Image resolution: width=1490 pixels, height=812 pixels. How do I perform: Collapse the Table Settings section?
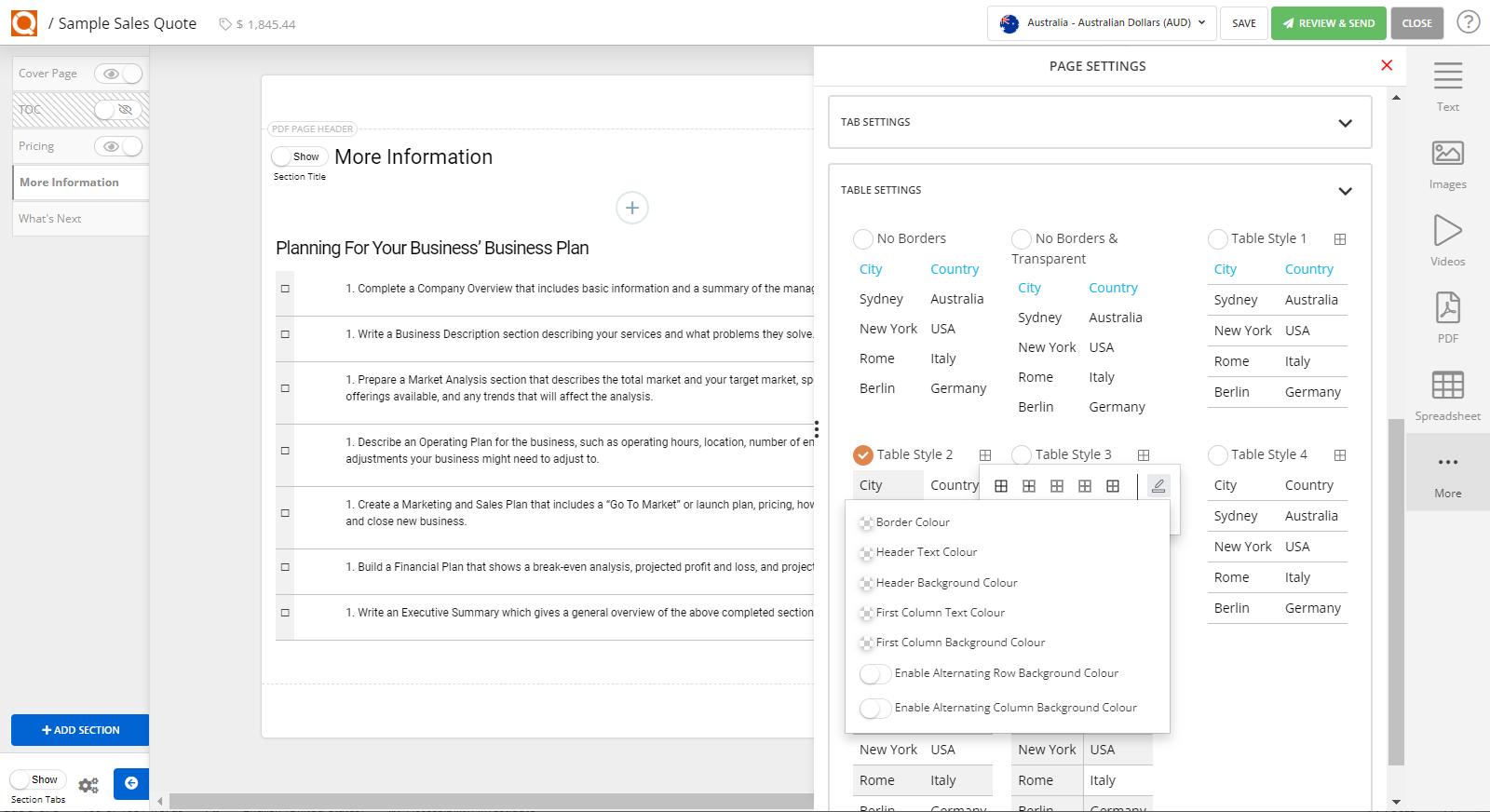1345,191
